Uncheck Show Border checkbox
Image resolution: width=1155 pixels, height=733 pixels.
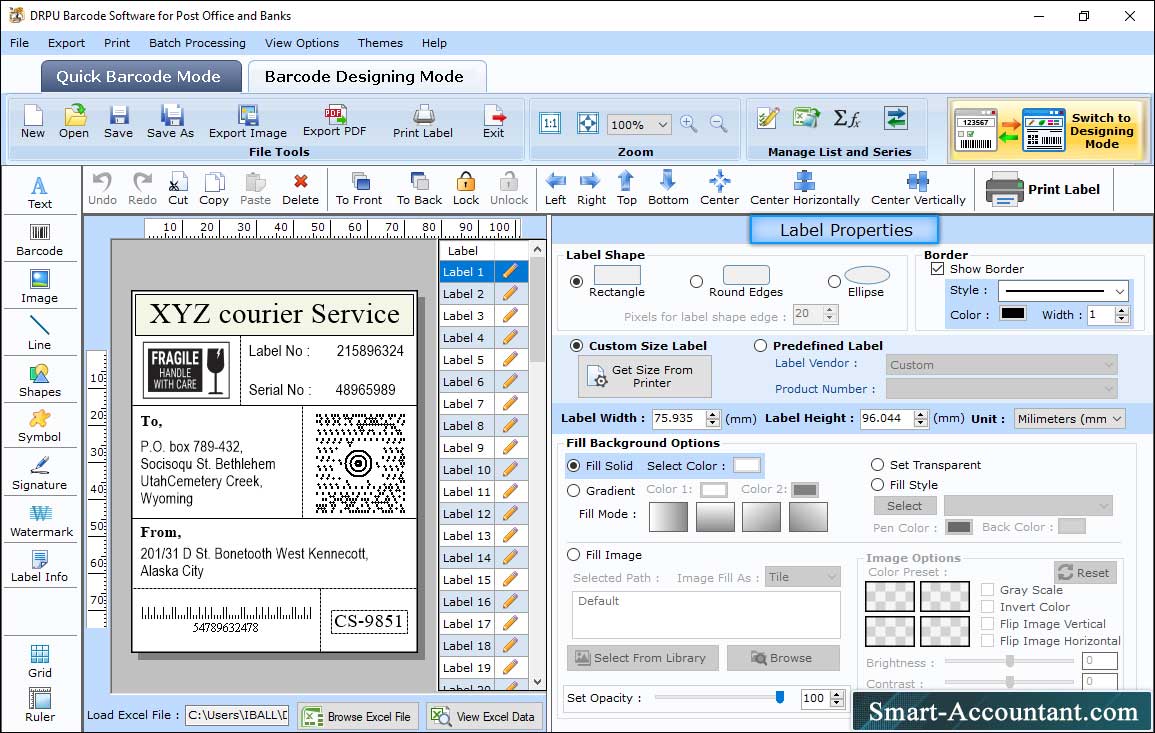[937, 269]
